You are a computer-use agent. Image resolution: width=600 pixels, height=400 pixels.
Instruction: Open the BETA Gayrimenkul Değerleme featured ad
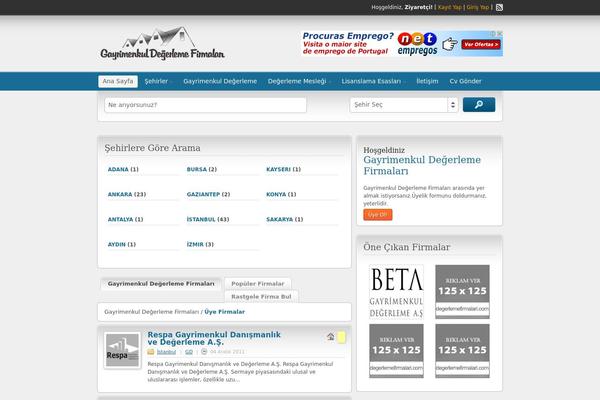tap(396, 292)
